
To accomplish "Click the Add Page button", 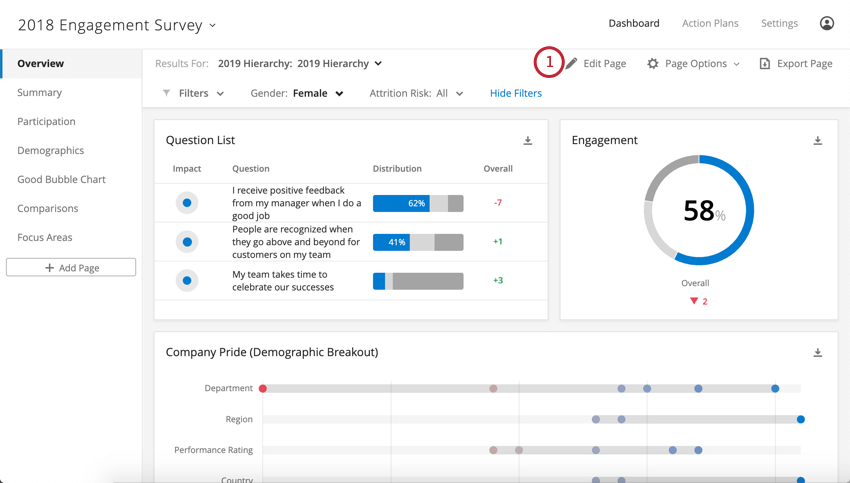I will 71,267.
